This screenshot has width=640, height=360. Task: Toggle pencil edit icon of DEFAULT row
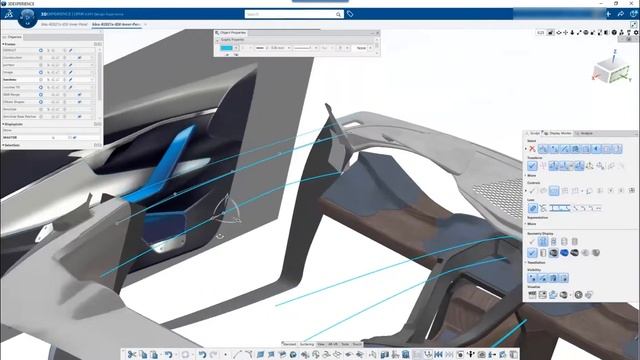(x=70, y=50)
